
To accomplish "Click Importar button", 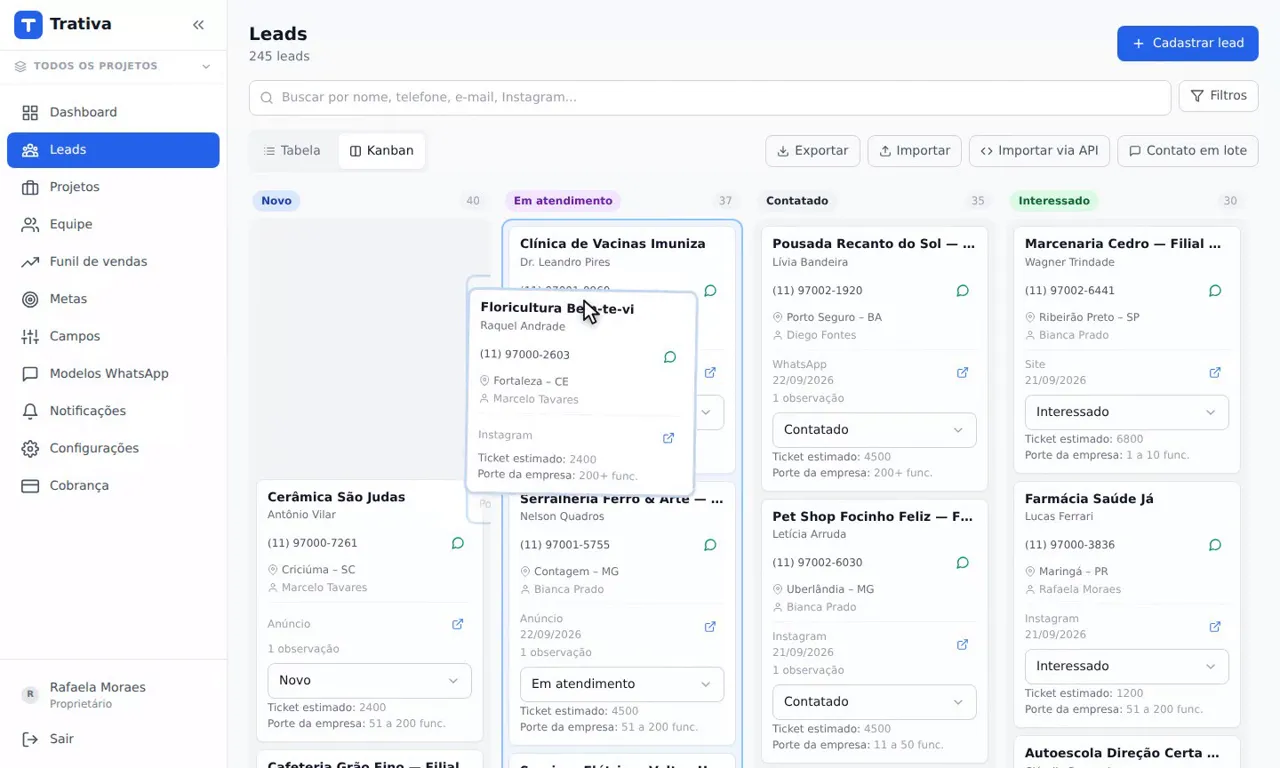I will [914, 151].
